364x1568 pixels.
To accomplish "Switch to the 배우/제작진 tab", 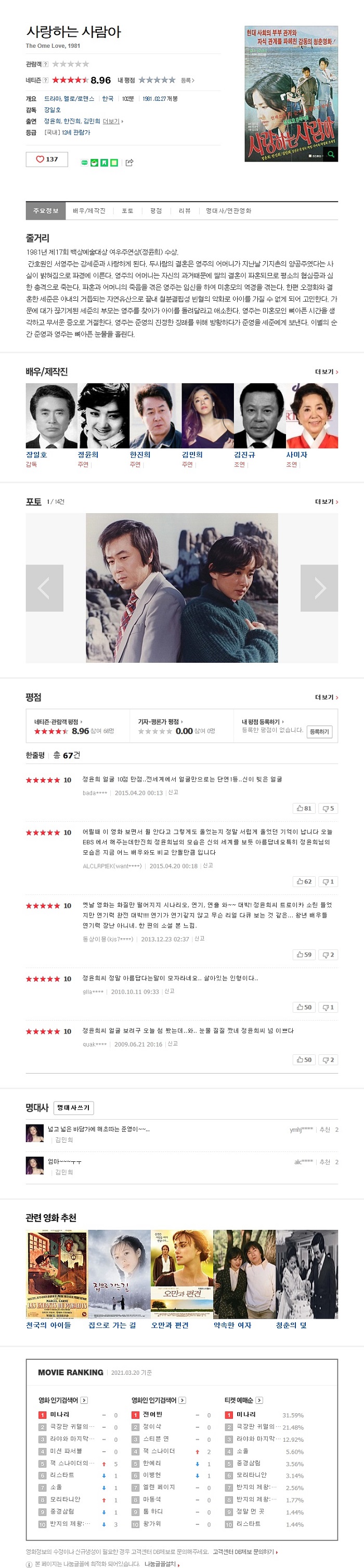I will point(89,211).
